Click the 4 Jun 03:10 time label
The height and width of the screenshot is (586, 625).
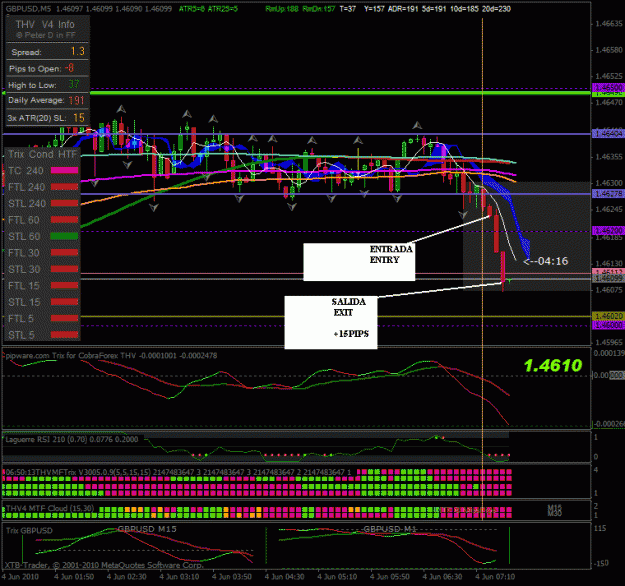179,577
